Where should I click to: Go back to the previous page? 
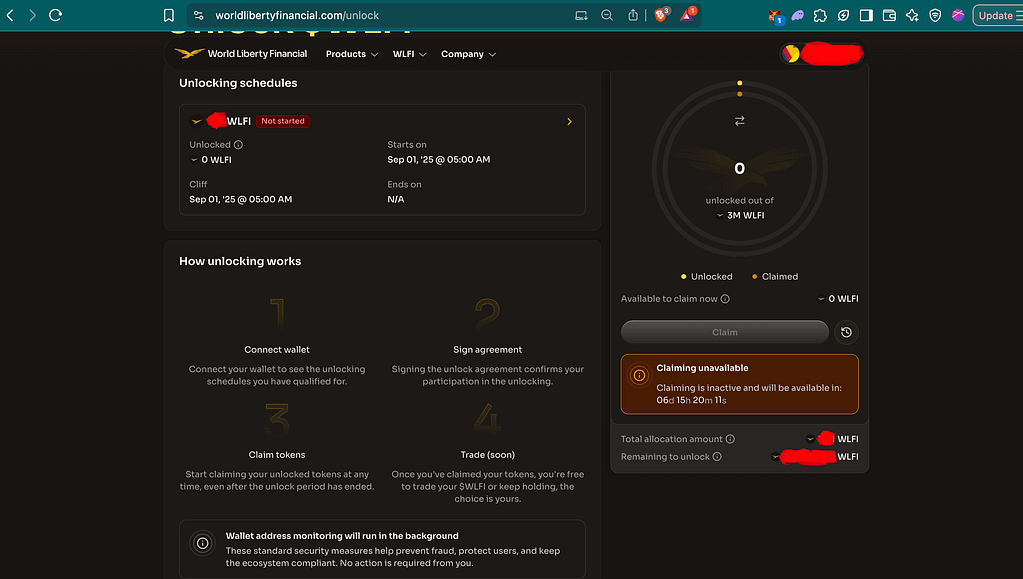[10, 15]
